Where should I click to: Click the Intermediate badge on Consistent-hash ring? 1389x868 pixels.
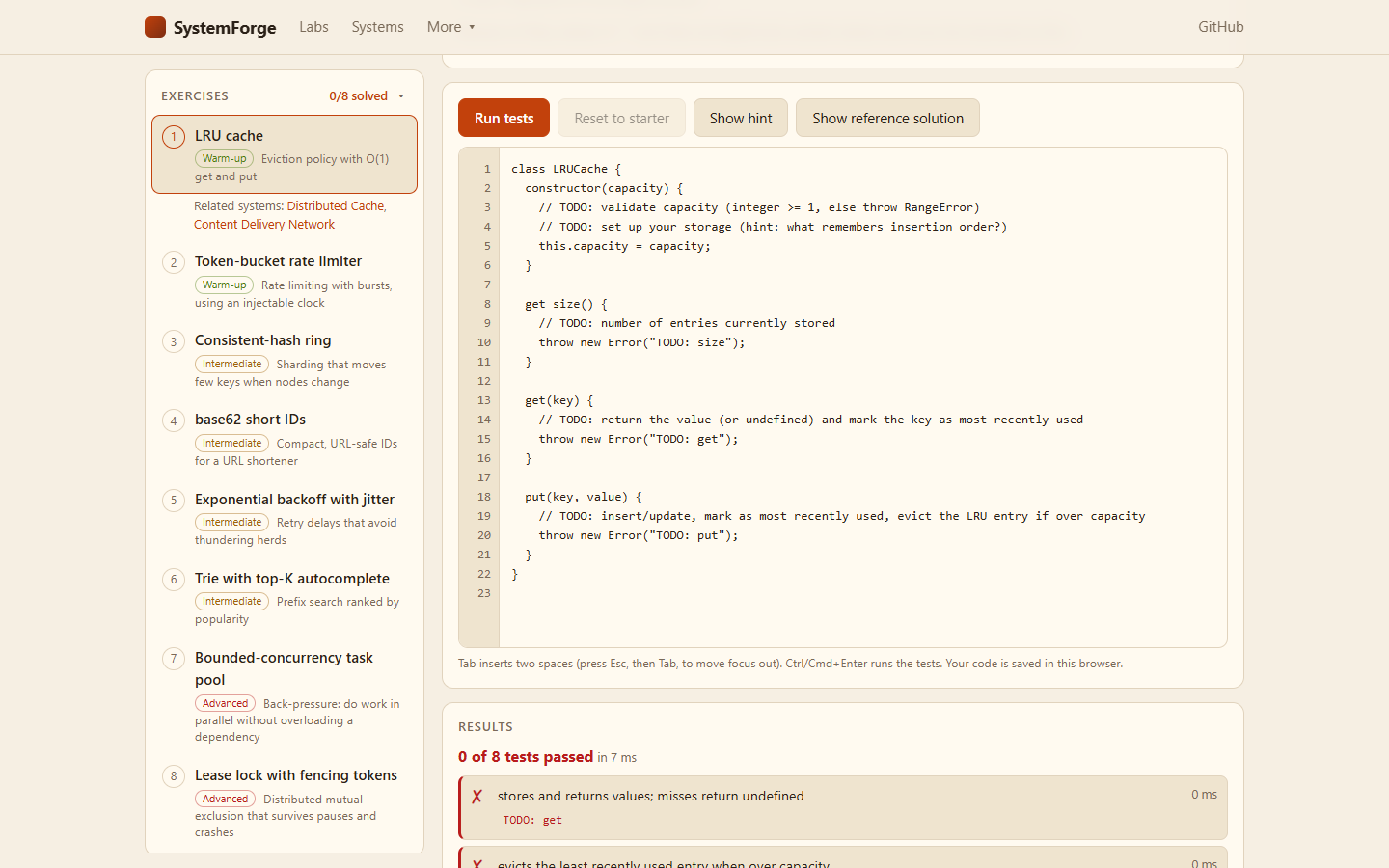[231, 364]
